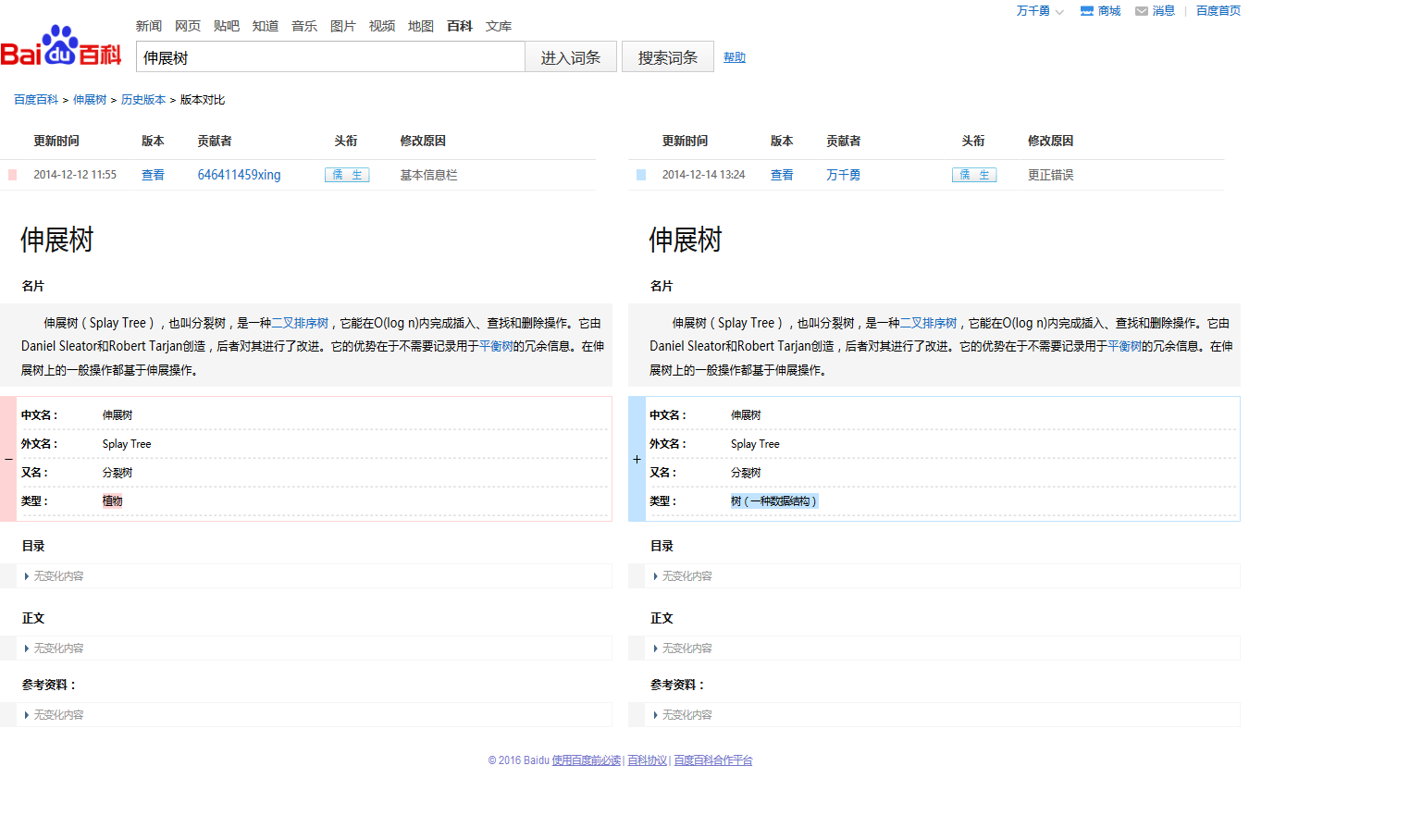Viewport: 1410px width, 840px height.
Task: Open the 视频 navigation item
Action: [382, 26]
